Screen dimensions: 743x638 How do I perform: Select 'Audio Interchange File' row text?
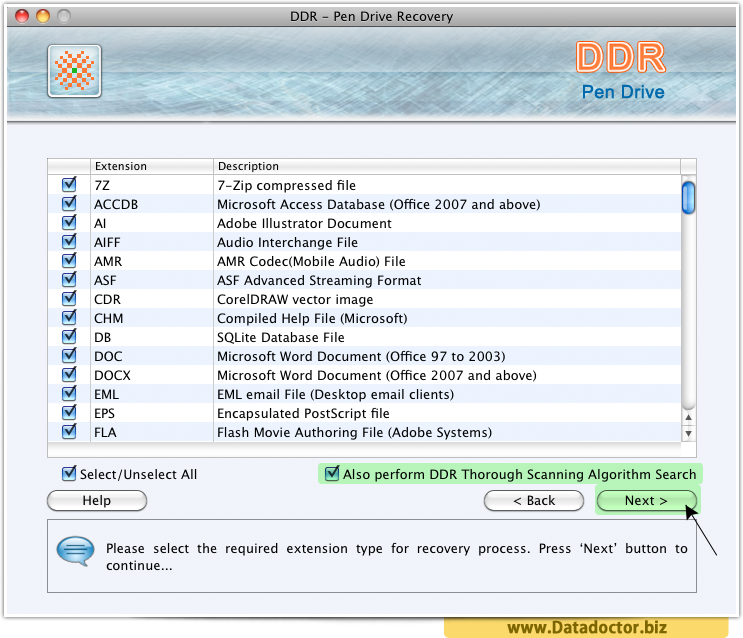[287, 242]
